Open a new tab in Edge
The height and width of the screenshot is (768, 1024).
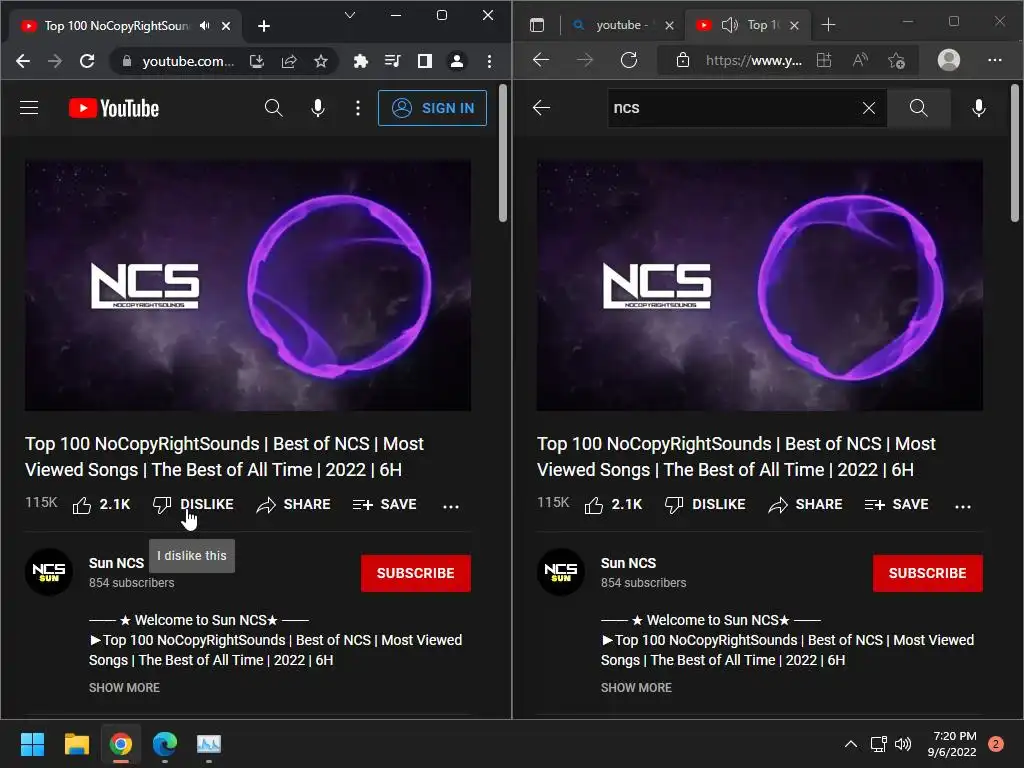[828, 25]
